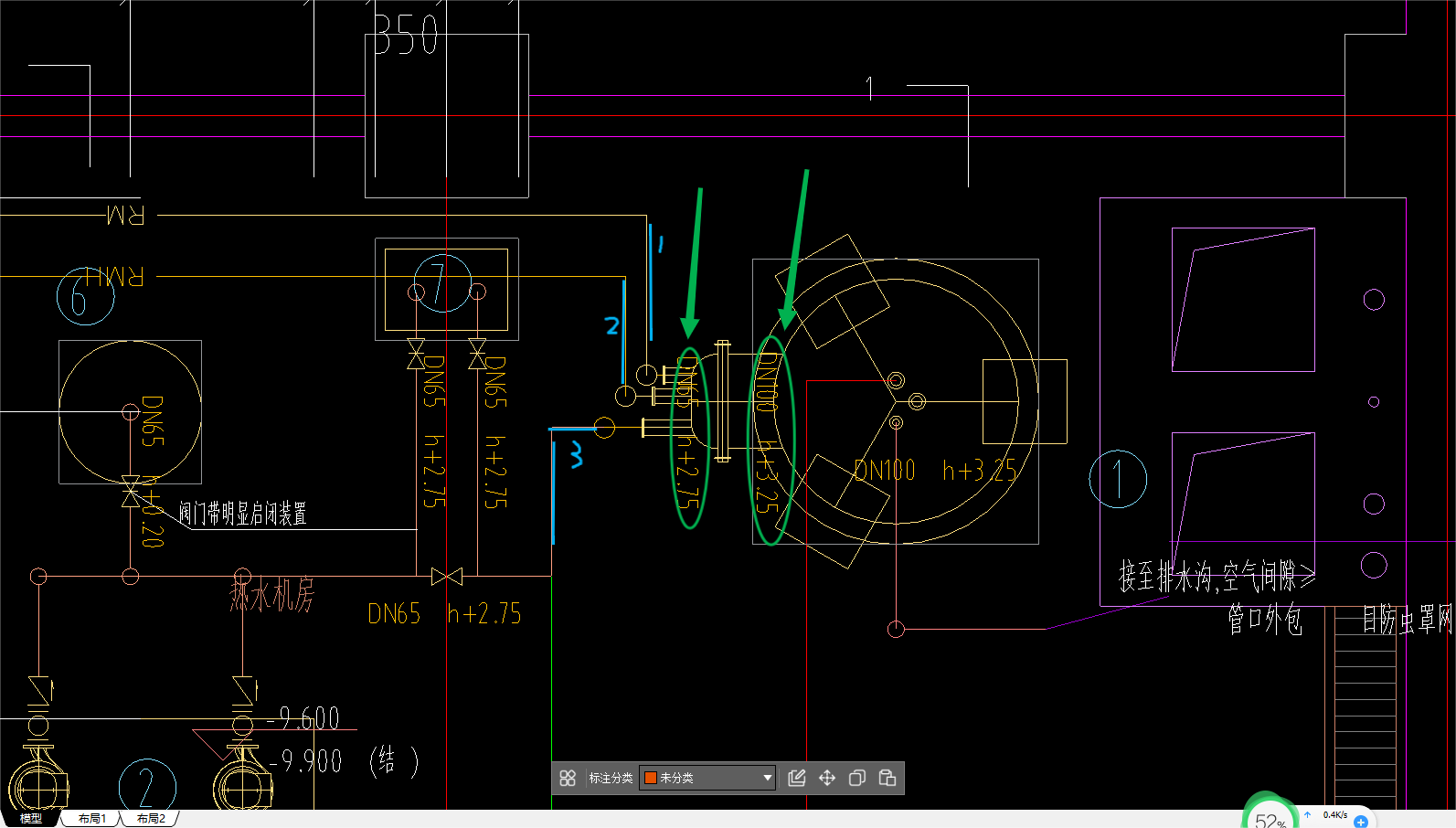Click the 管口外包 note text

point(1265,619)
